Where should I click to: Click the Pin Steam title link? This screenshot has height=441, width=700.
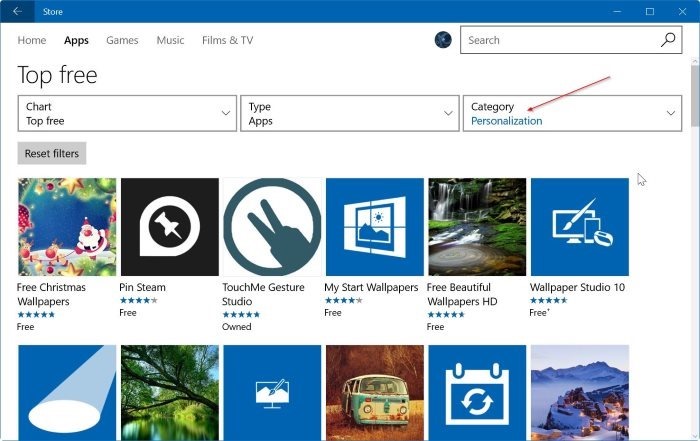(x=142, y=287)
